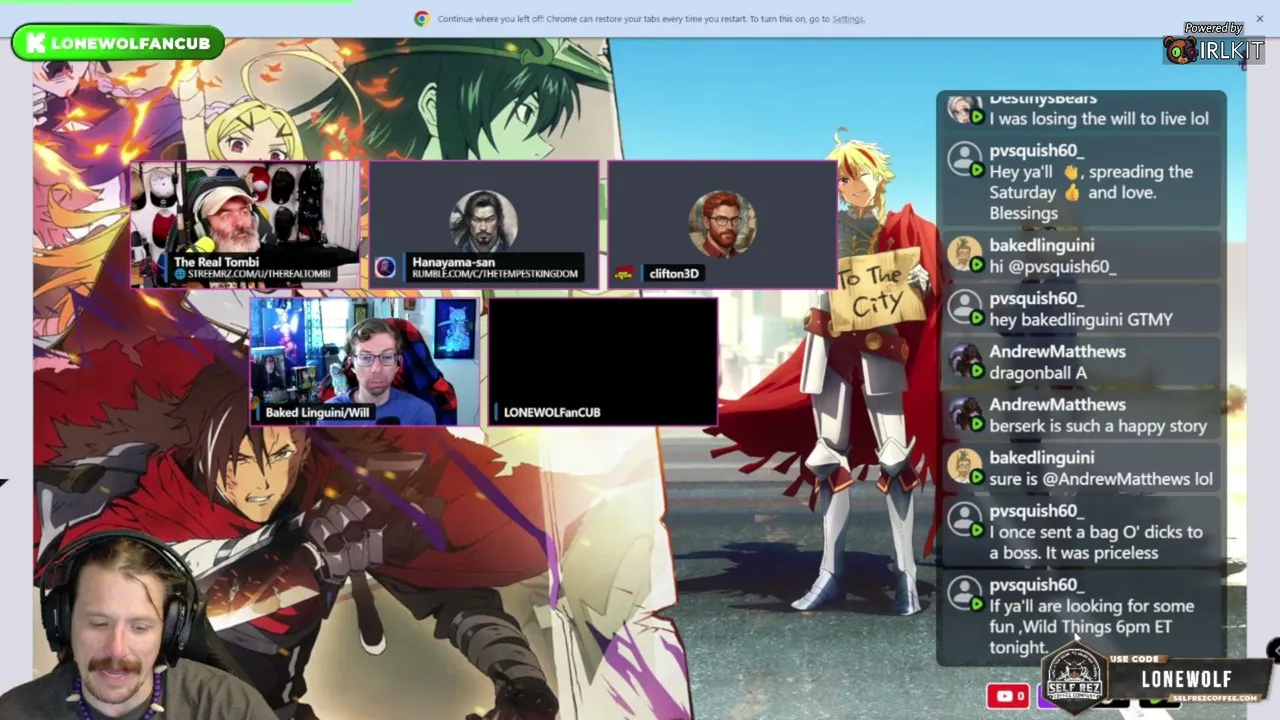Dismiss the Chrome restore tabs notification
The width and height of the screenshot is (1280, 720).
(1259, 18)
